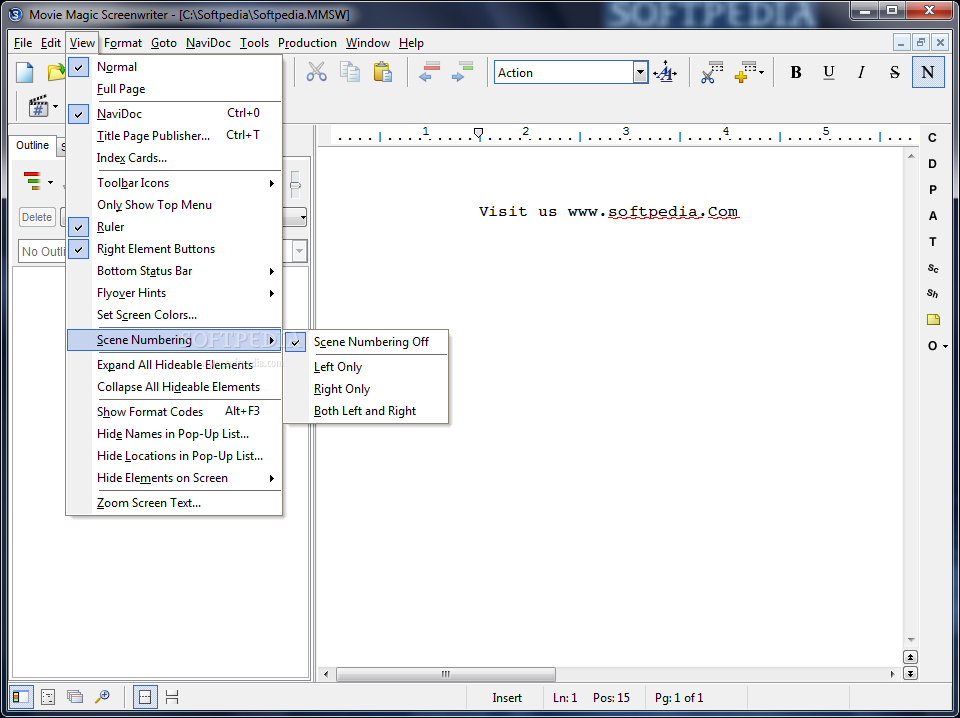This screenshot has height=718, width=960.
Task: Click the clapperboard scene number icon
Action: pos(38,107)
